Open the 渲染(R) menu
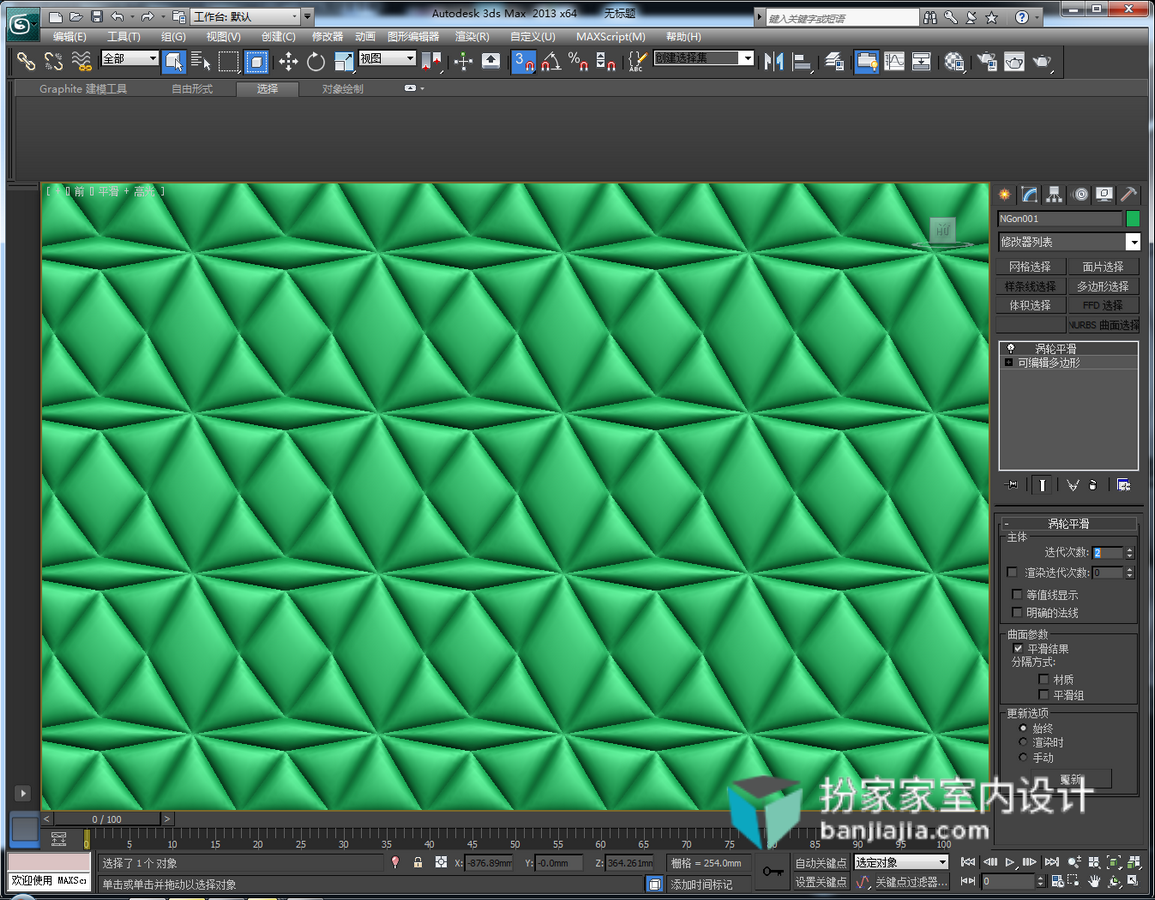This screenshot has width=1155, height=900. click(x=472, y=37)
